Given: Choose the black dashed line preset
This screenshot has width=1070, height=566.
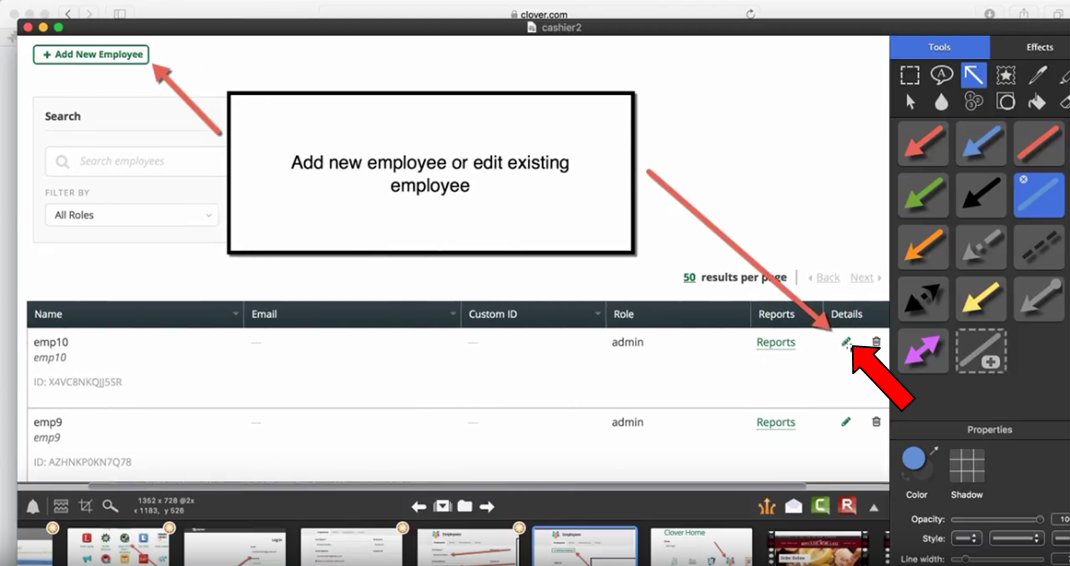Looking at the screenshot, I should [x=1039, y=247].
